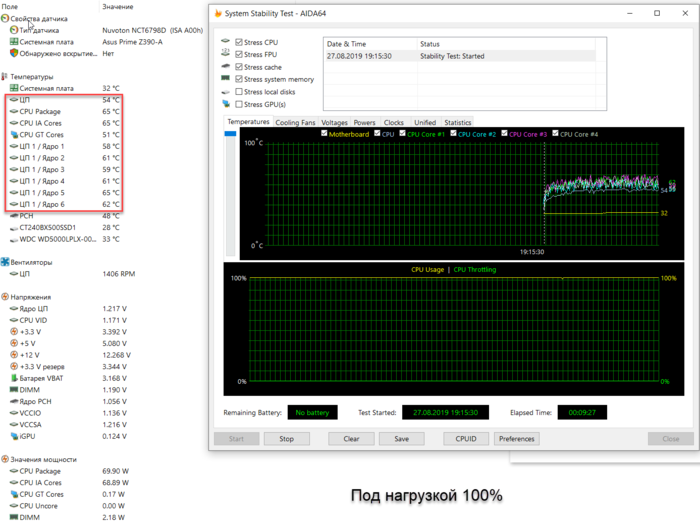Viewport: 700px width, 530px height.
Task: Click the icon beside +12 V row
Action: tap(14, 355)
